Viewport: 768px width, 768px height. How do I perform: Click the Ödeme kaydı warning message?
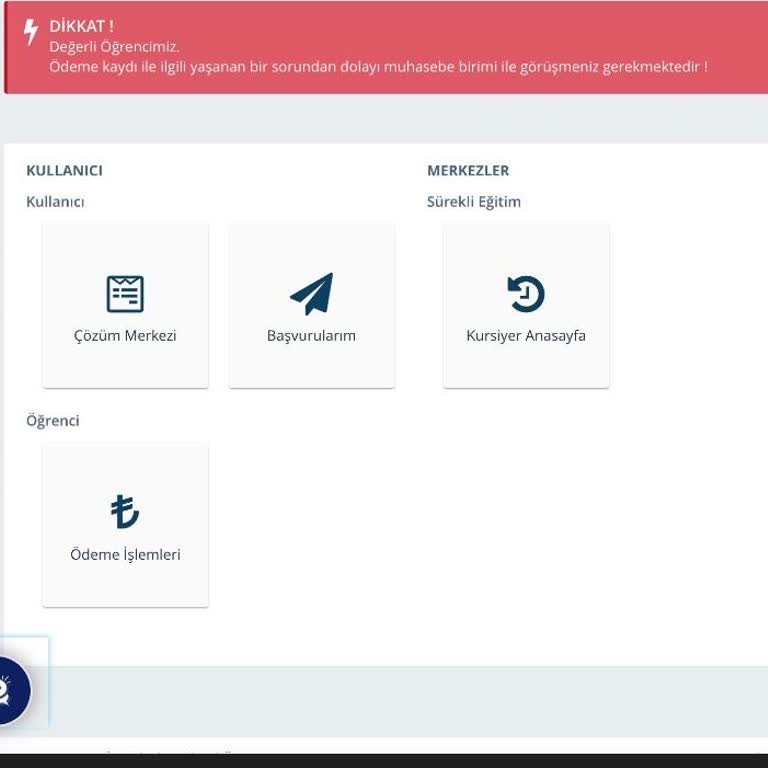click(378, 67)
